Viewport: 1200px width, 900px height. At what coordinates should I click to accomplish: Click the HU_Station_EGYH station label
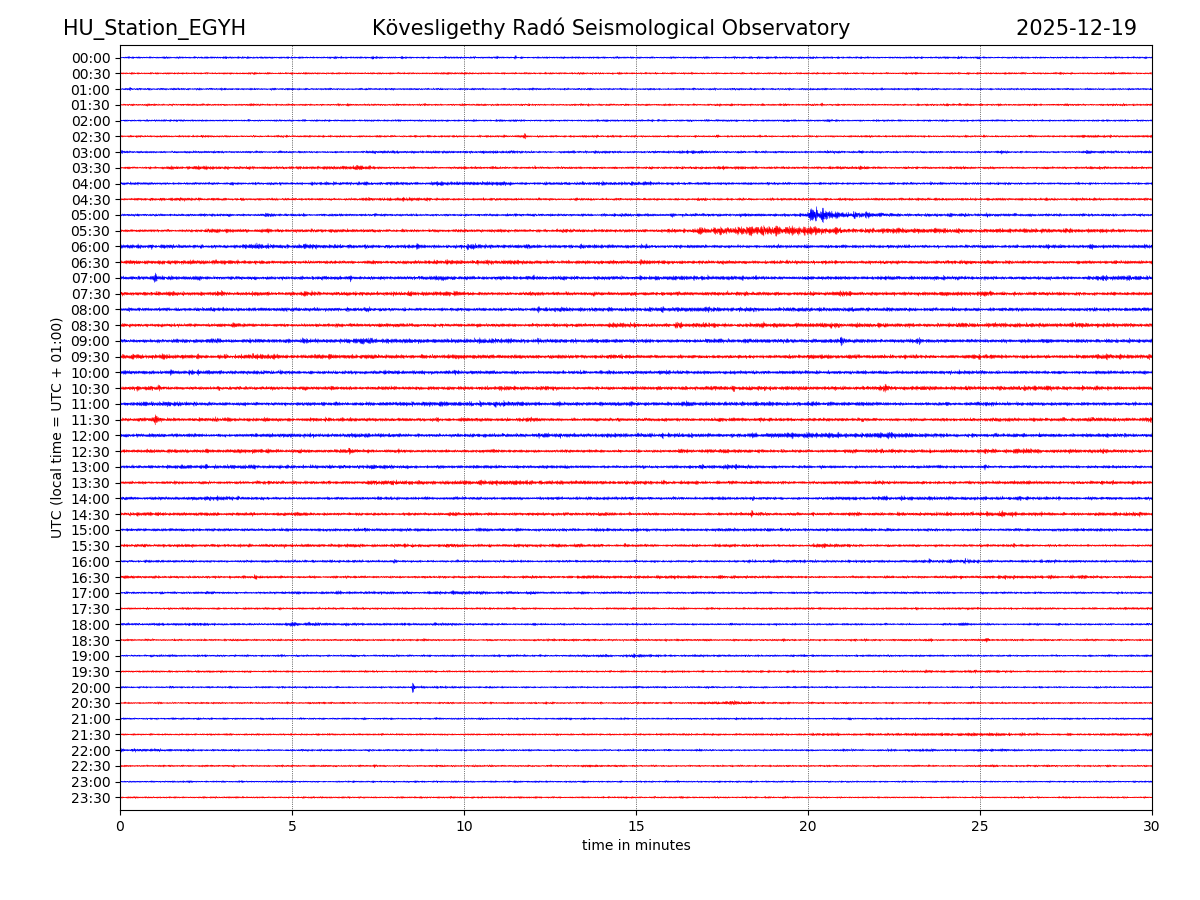point(154,29)
